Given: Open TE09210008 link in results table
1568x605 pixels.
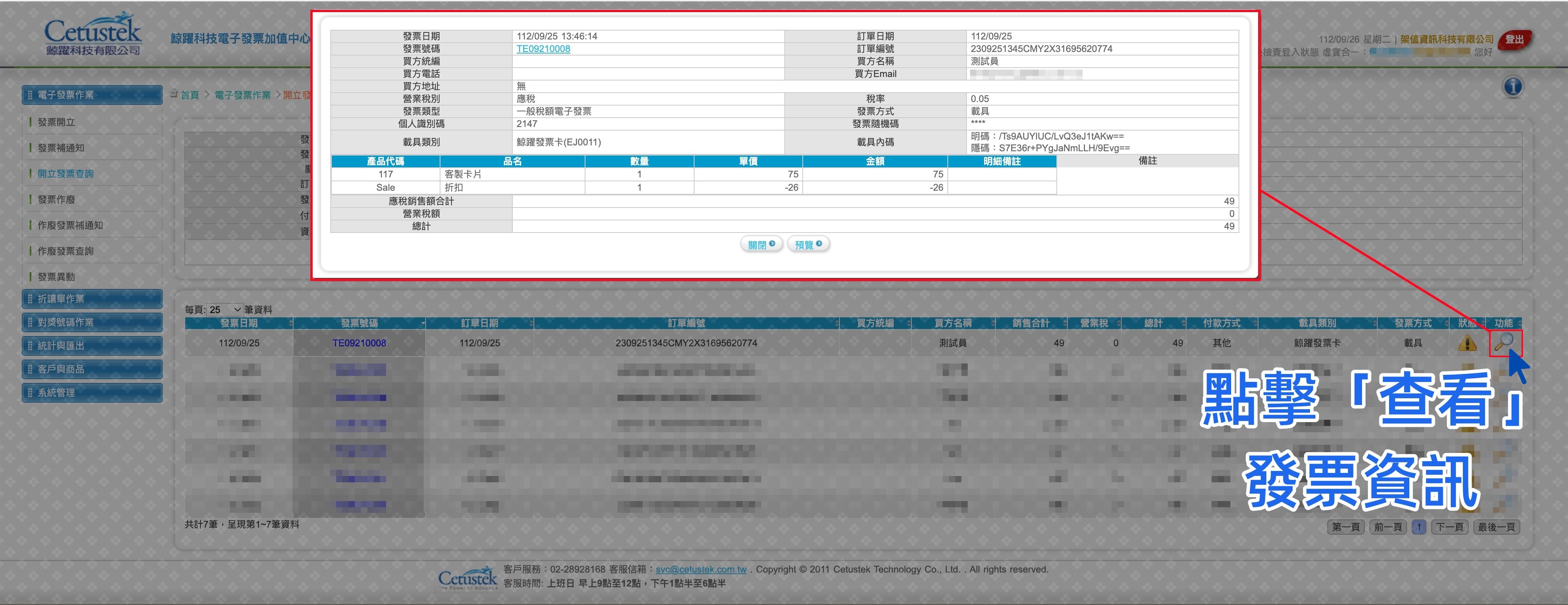Looking at the screenshot, I should click(x=359, y=343).
